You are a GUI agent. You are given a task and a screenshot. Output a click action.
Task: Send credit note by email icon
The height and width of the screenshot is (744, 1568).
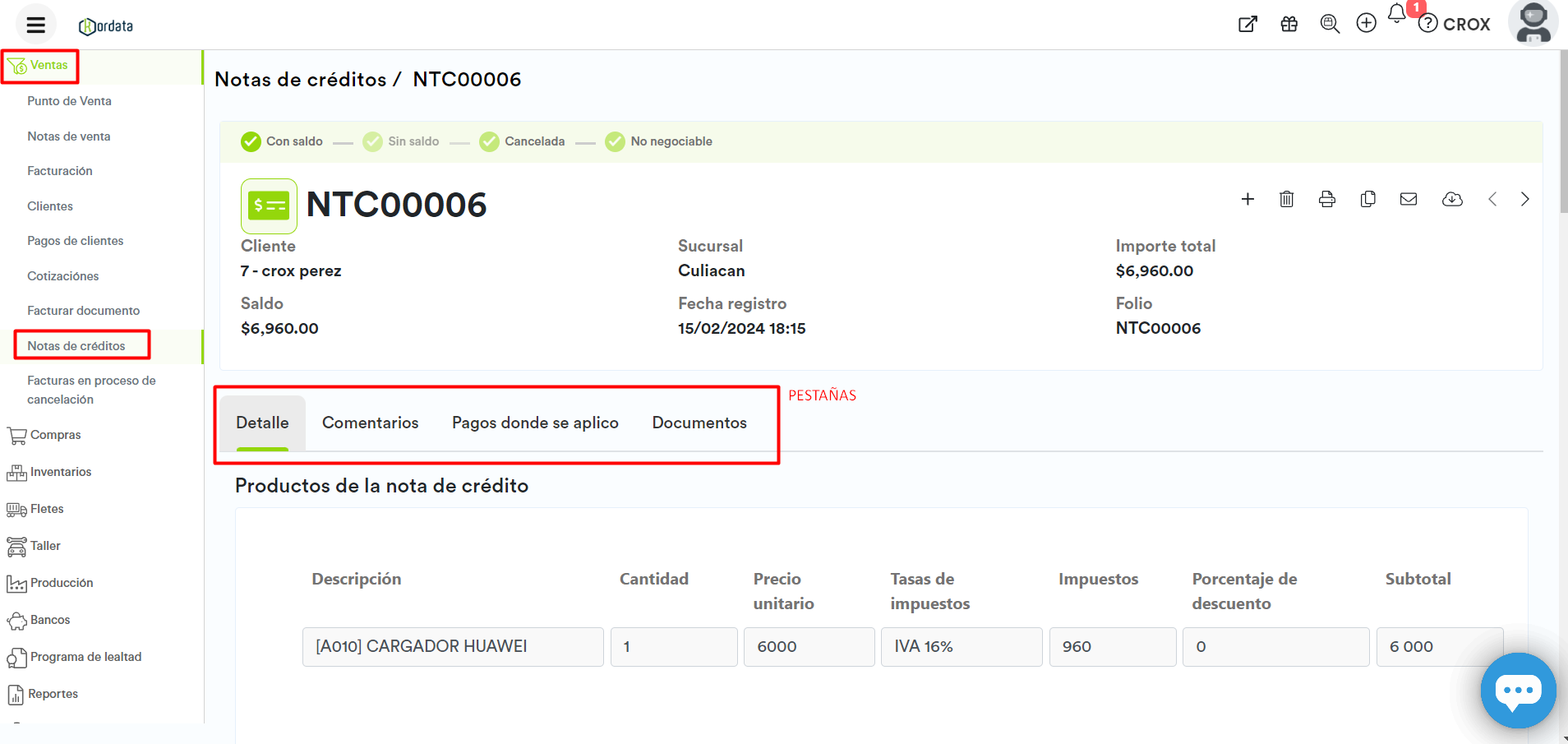[1408, 199]
